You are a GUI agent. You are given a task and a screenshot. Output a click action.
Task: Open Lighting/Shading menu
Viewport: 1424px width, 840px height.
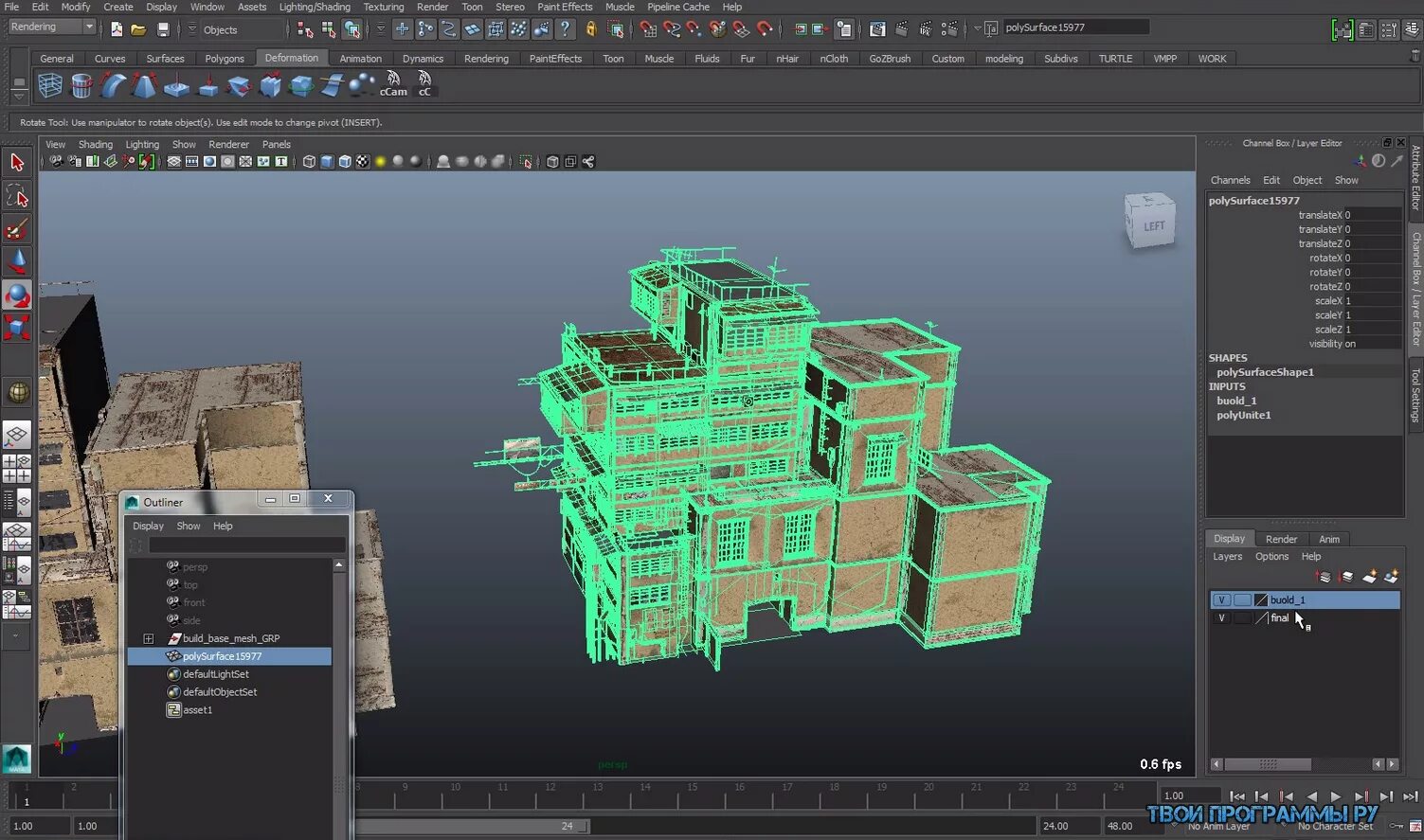[x=315, y=7]
